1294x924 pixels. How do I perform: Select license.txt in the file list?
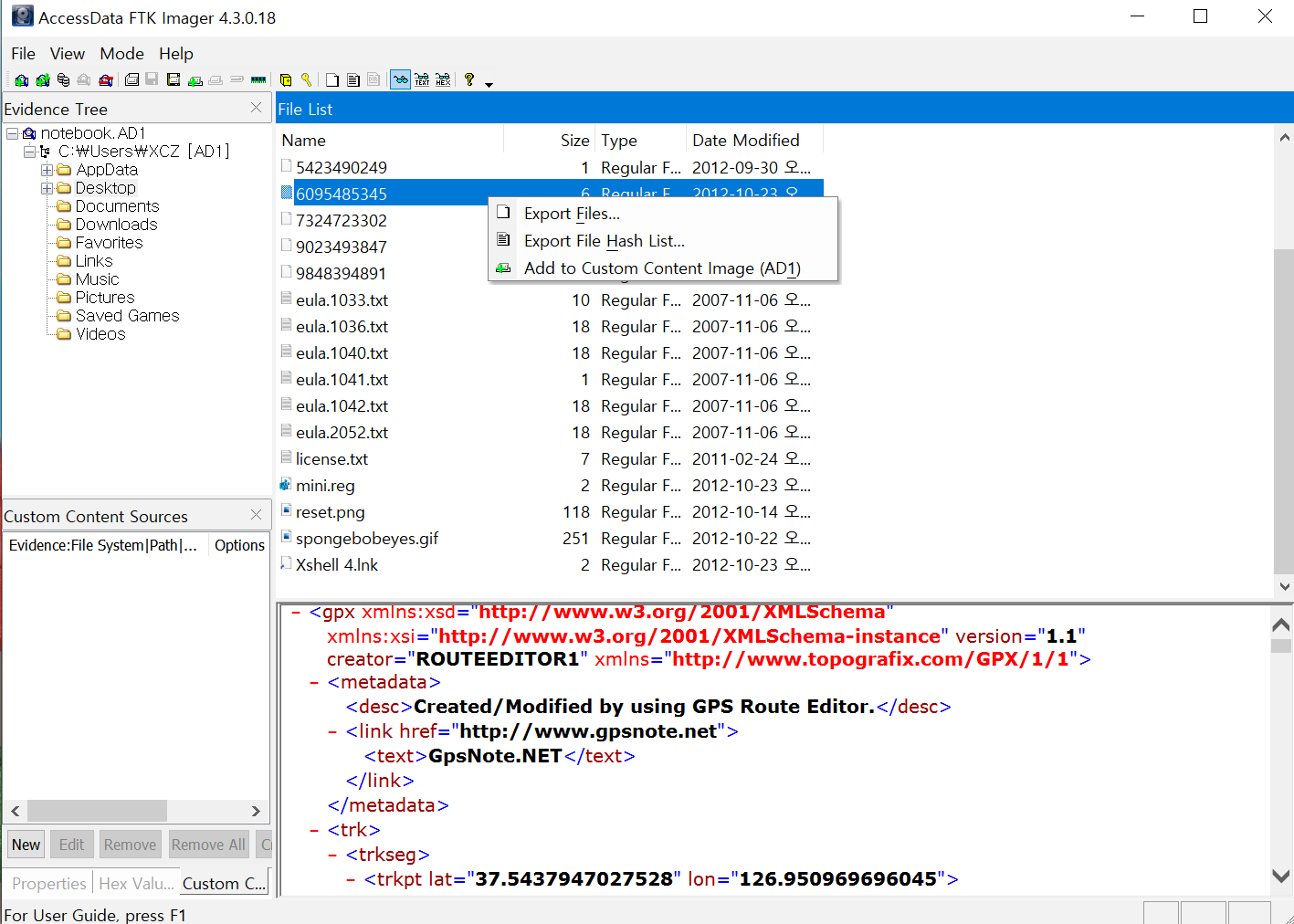coord(332,458)
